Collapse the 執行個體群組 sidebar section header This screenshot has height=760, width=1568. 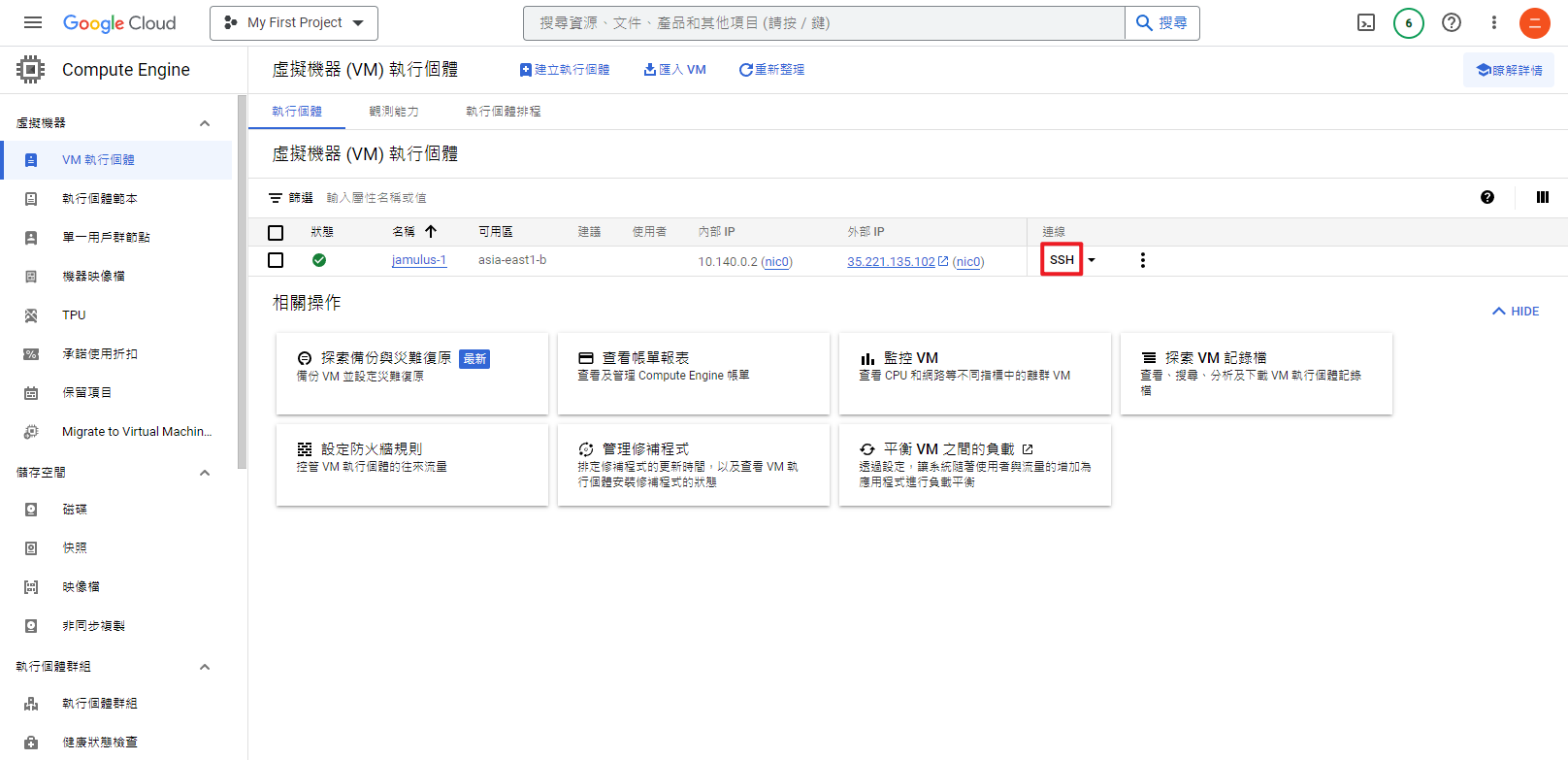point(205,667)
